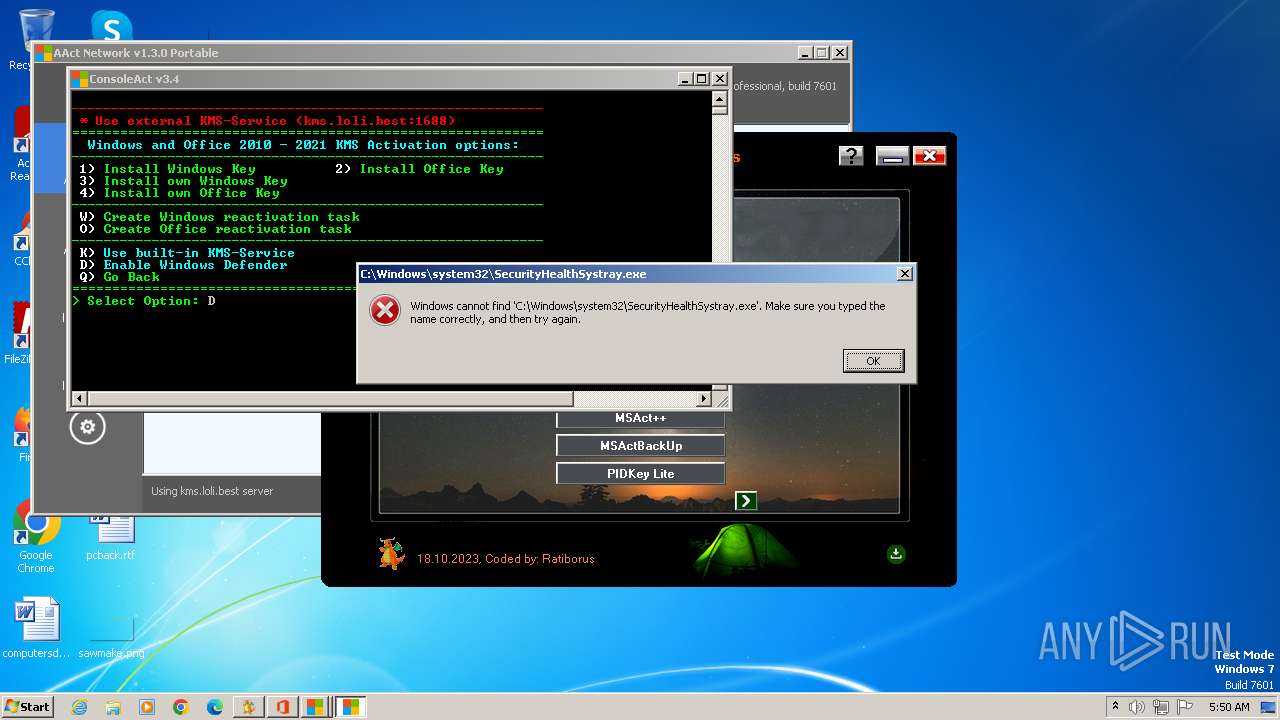The width and height of the screenshot is (1280, 720).
Task: Open Windows Explorer folder taskbar icon
Action: click(113, 707)
